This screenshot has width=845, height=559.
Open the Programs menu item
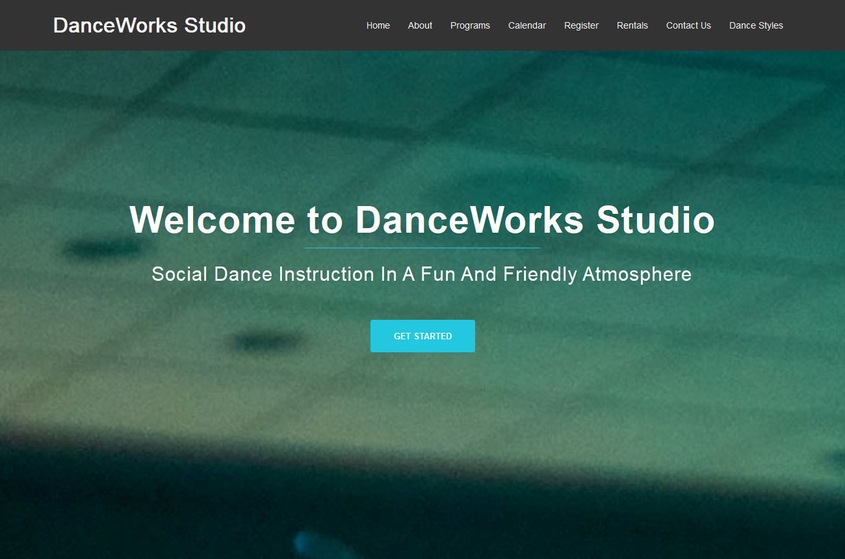(470, 25)
